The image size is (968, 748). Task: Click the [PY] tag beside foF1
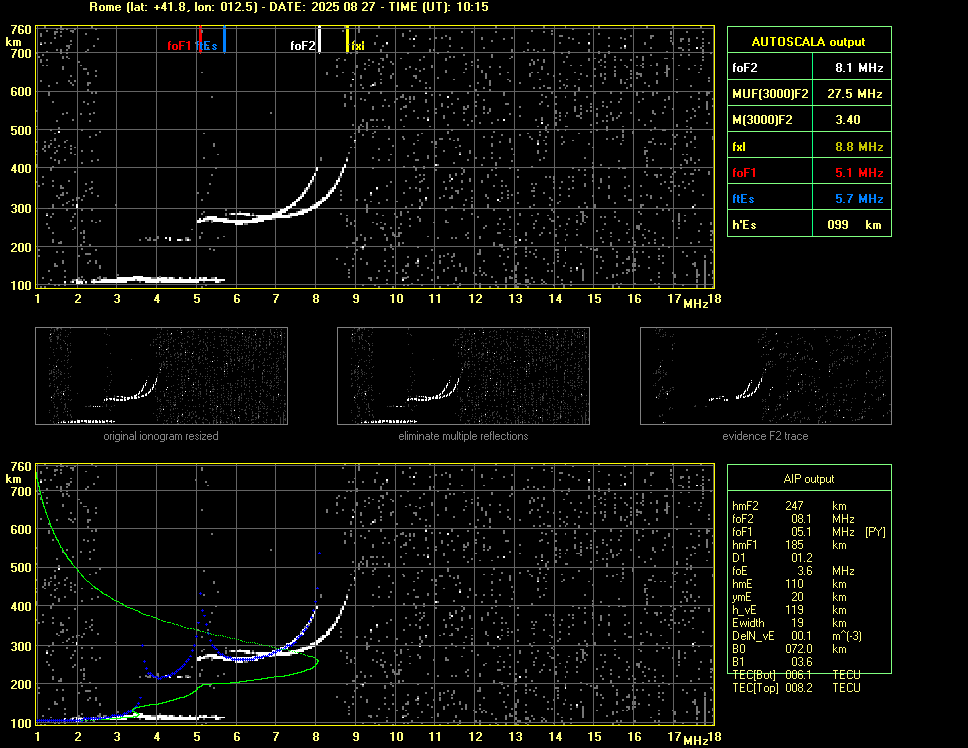pos(875,532)
